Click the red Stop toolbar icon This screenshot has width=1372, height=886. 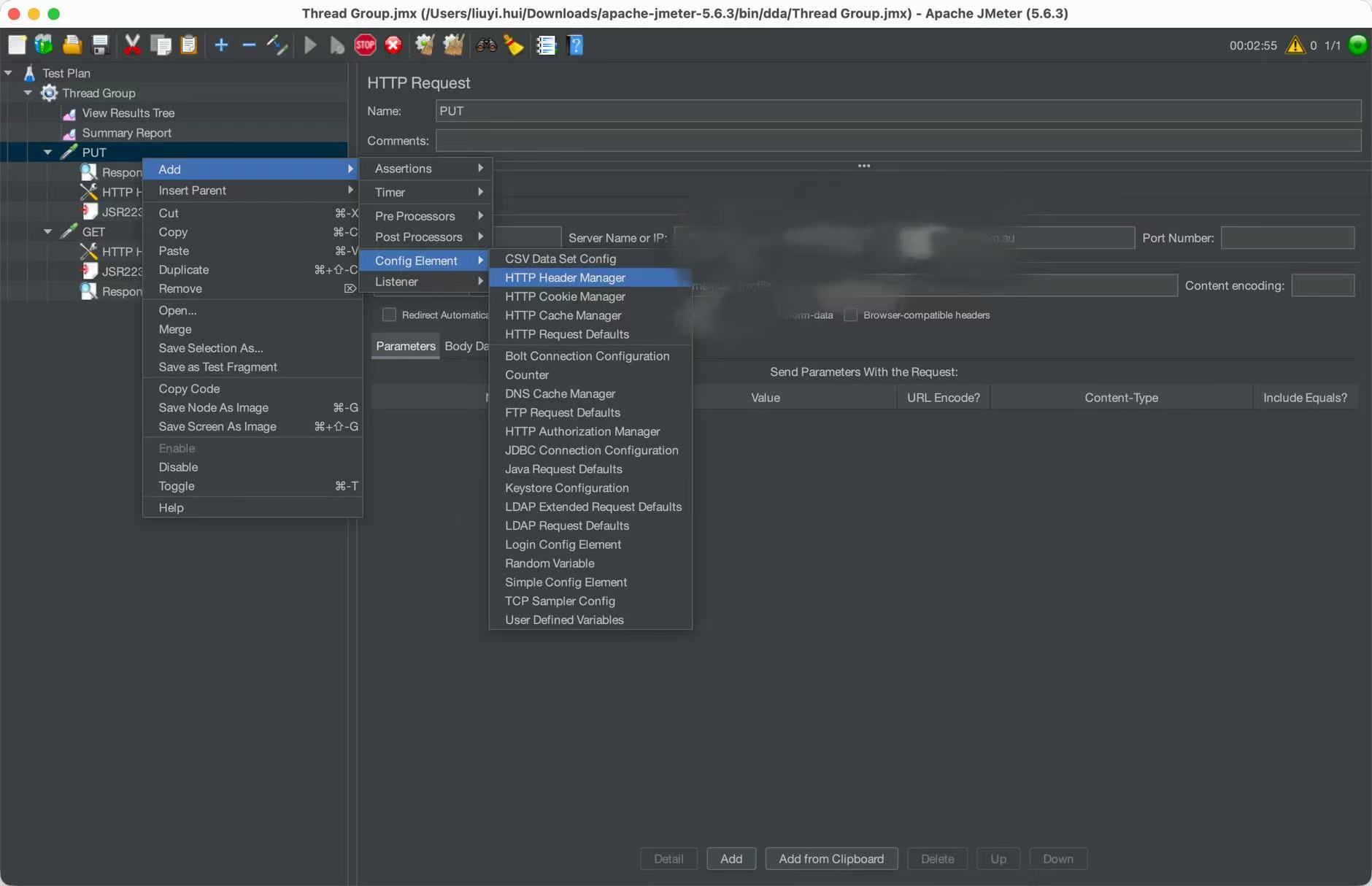365,45
